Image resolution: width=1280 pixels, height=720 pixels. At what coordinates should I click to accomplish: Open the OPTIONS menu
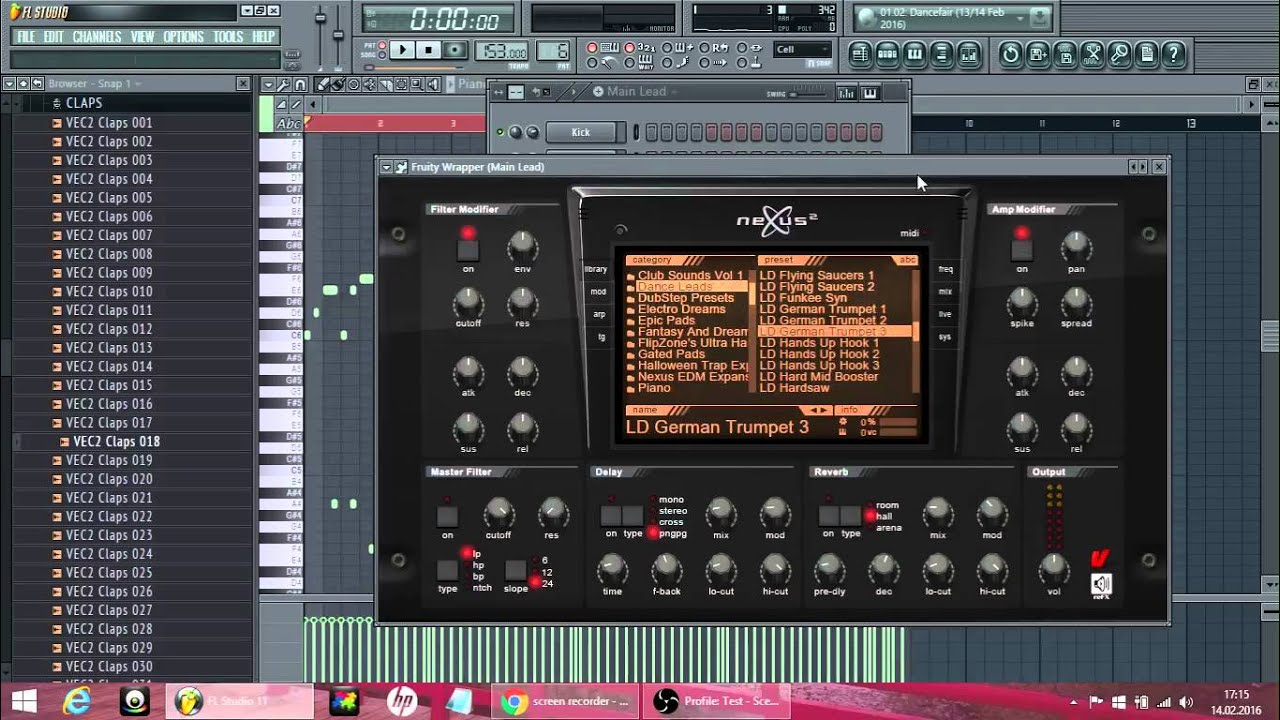(x=183, y=37)
